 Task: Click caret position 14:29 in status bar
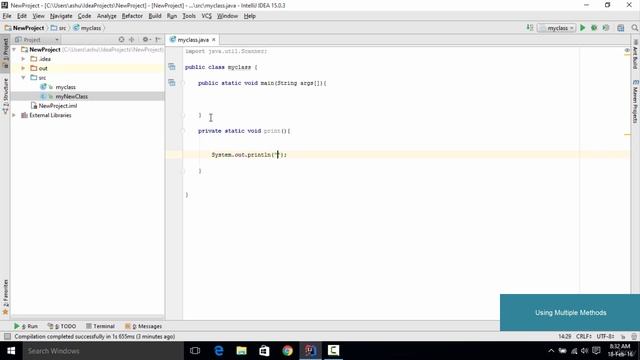(x=565, y=336)
